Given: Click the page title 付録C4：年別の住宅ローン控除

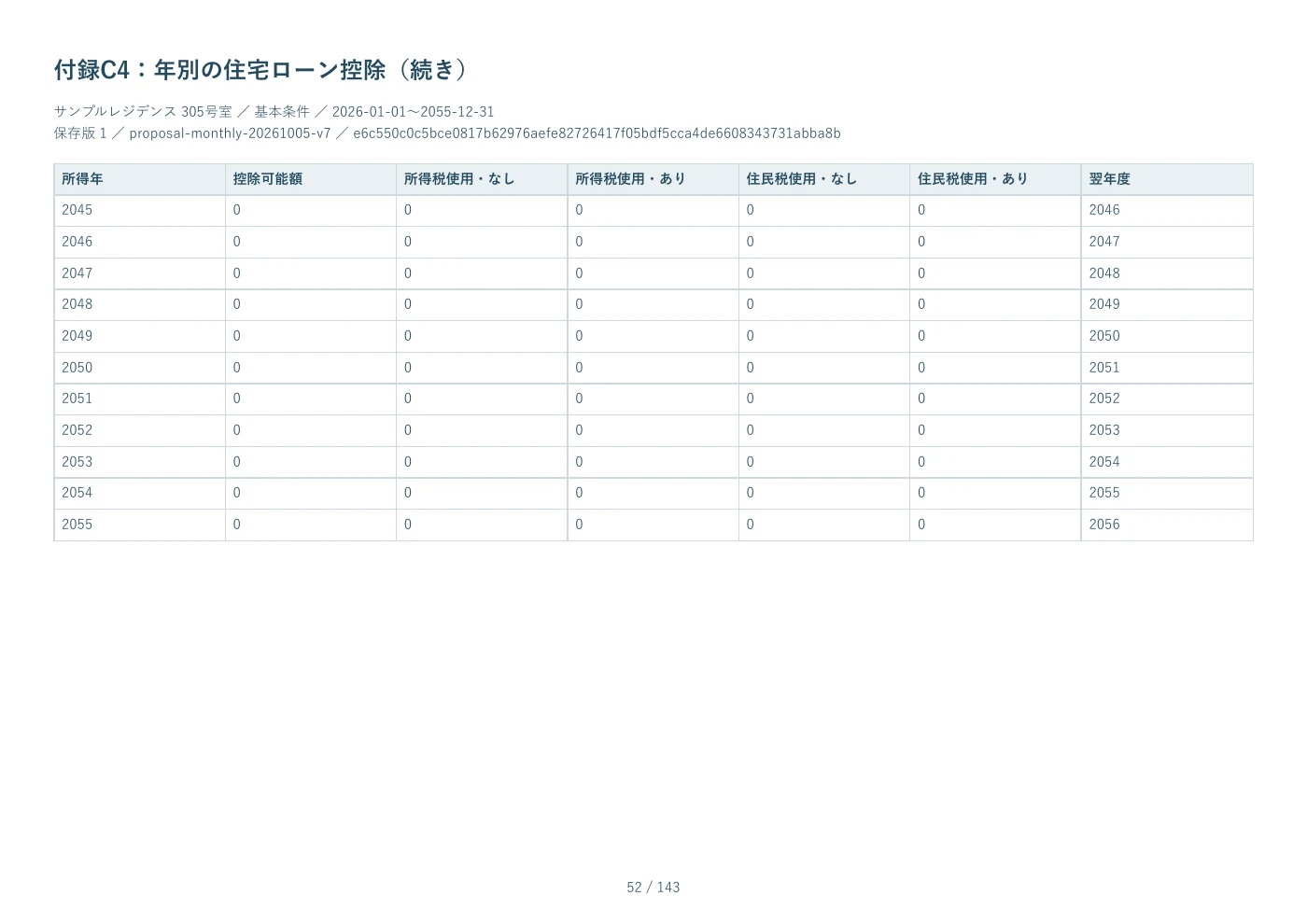Looking at the screenshot, I should (261, 70).
